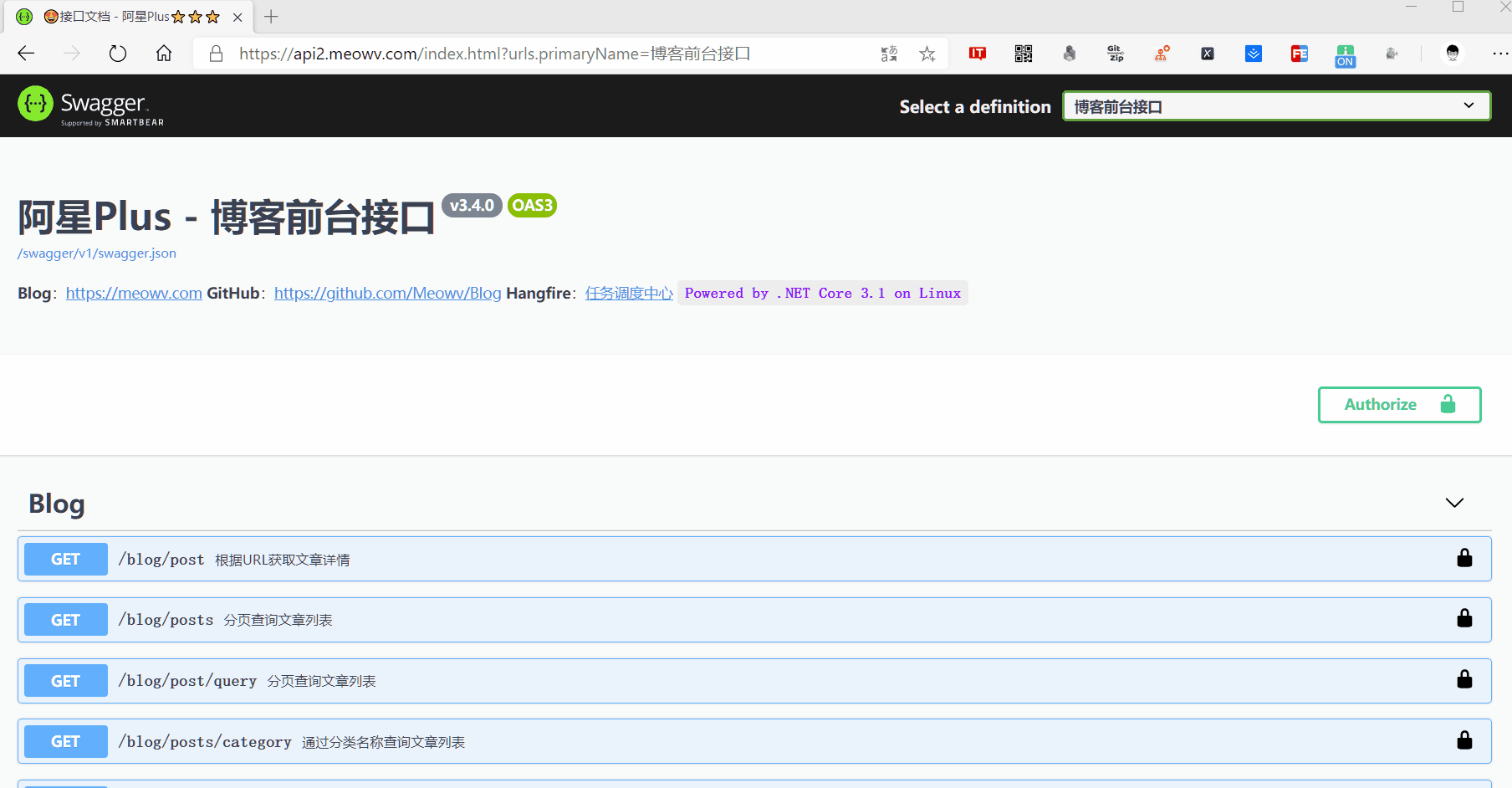This screenshot has width=1512, height=788.
Task: Open browser settings and more menu
Action: click(1499, 54)
